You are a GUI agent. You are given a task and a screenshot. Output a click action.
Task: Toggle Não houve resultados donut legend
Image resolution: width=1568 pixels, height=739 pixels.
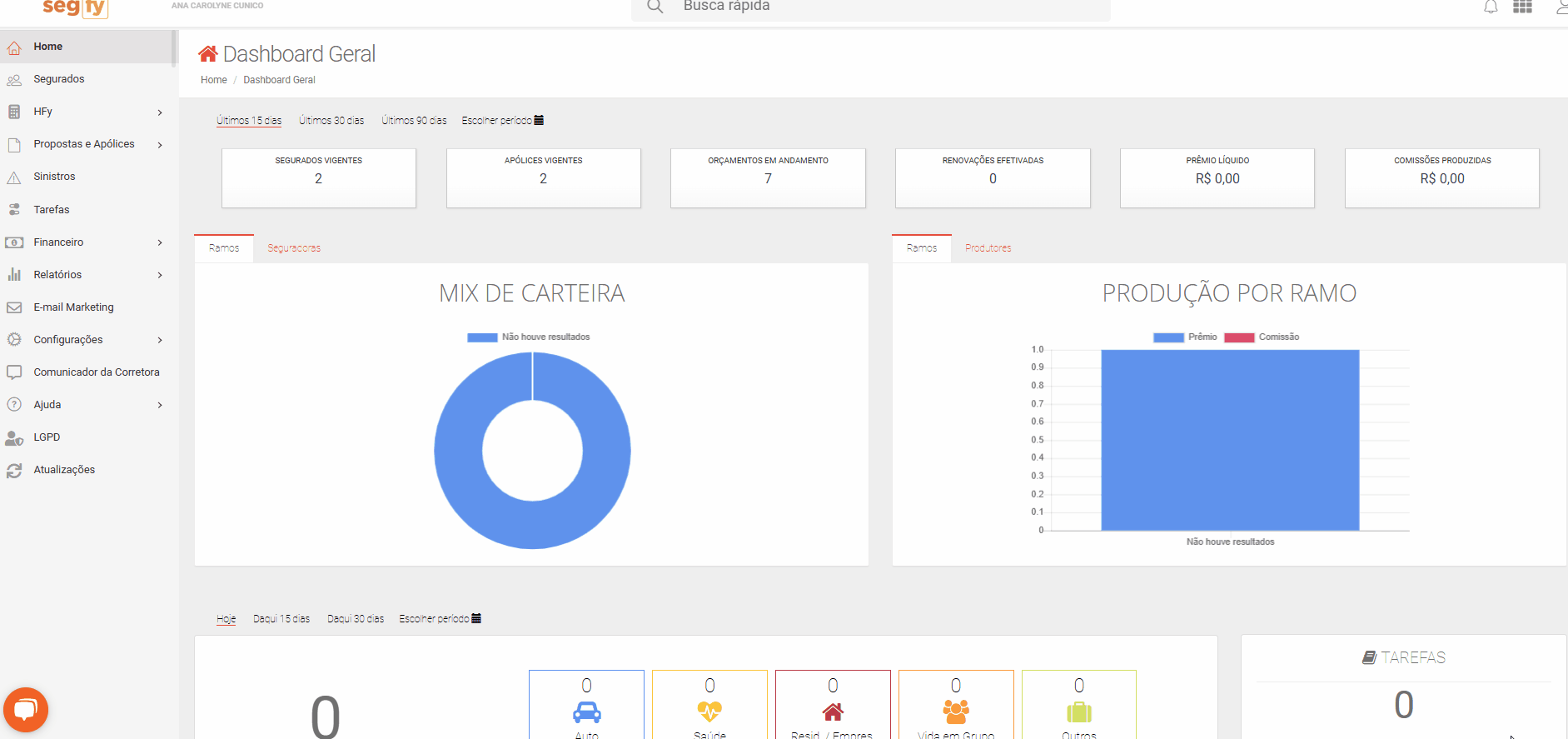[x=528, y=337]
